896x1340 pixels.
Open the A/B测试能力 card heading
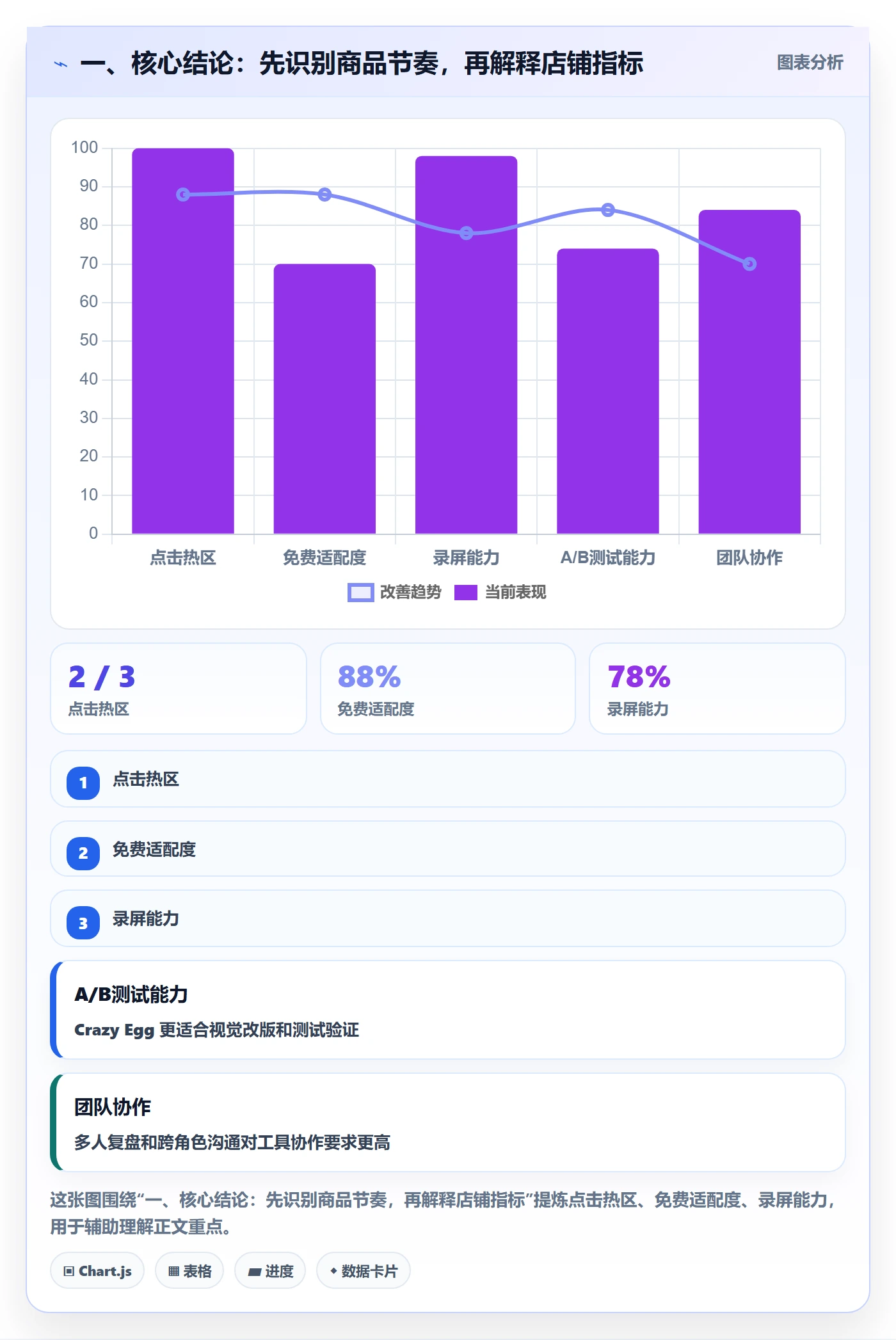click(x=131, y=994)
